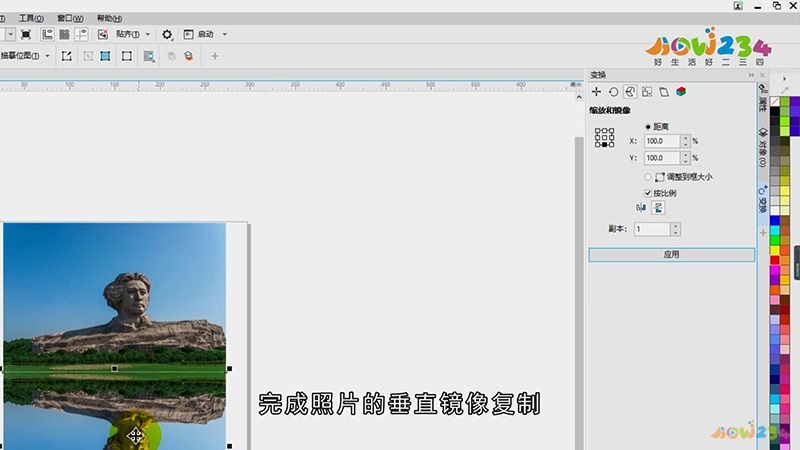Image resolution: width=800 pixels, height=450 pixels.
Task: Click the anchor point reference grid
Action: (605, 138)
